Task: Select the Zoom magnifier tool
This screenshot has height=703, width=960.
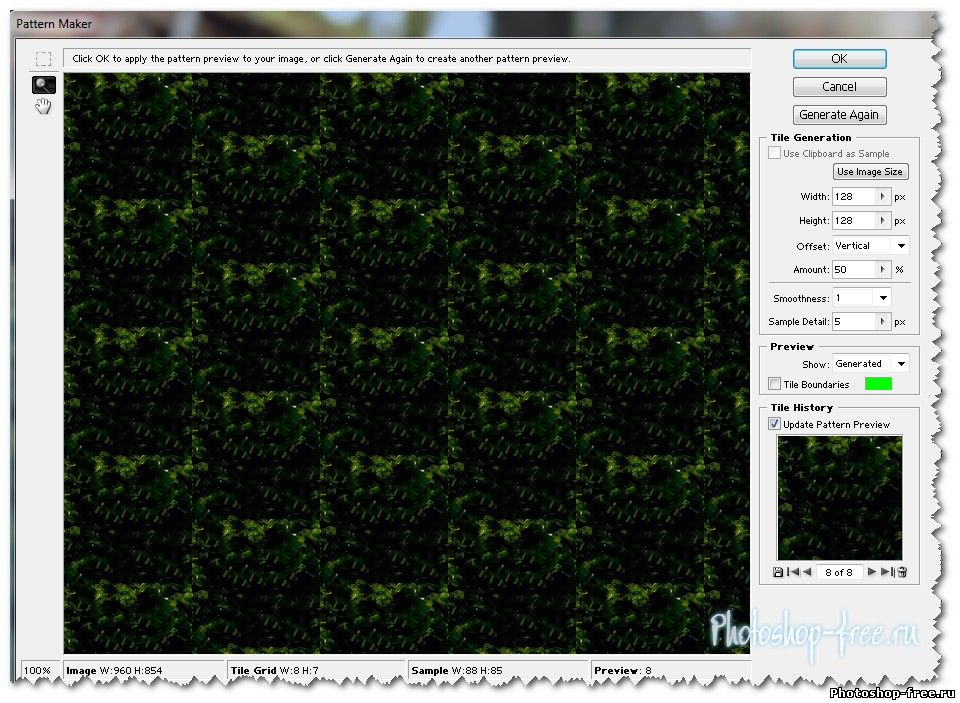Action: coord(43,85)
